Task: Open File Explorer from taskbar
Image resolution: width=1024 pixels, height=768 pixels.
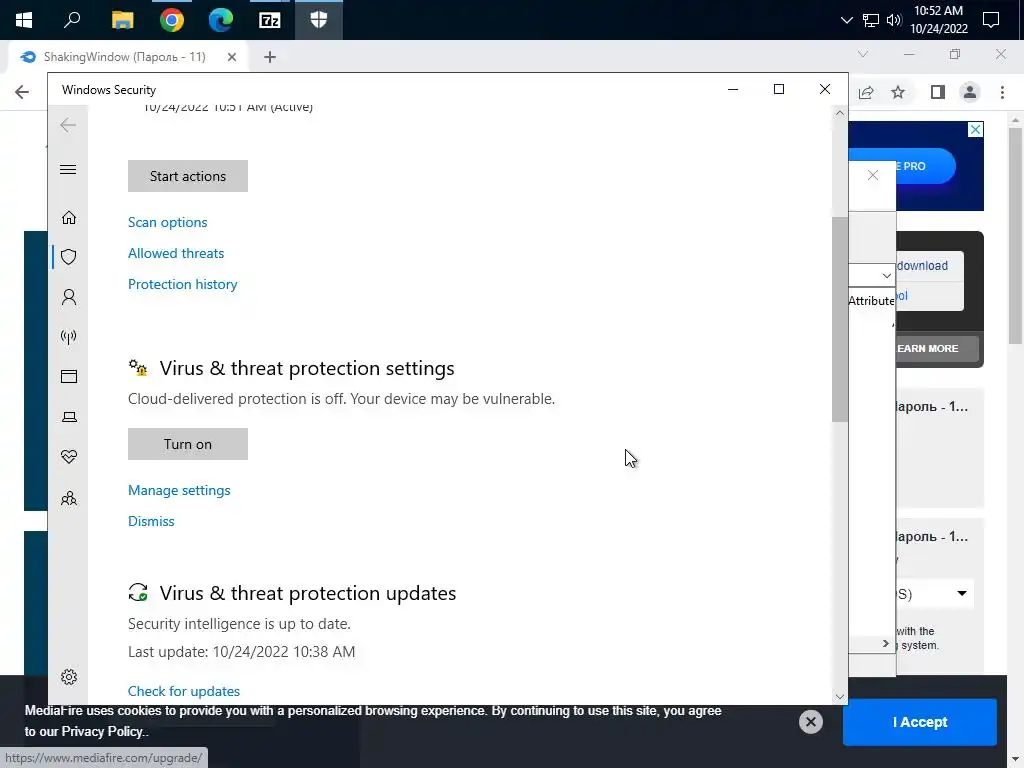Action: click(x=122, y=20)
